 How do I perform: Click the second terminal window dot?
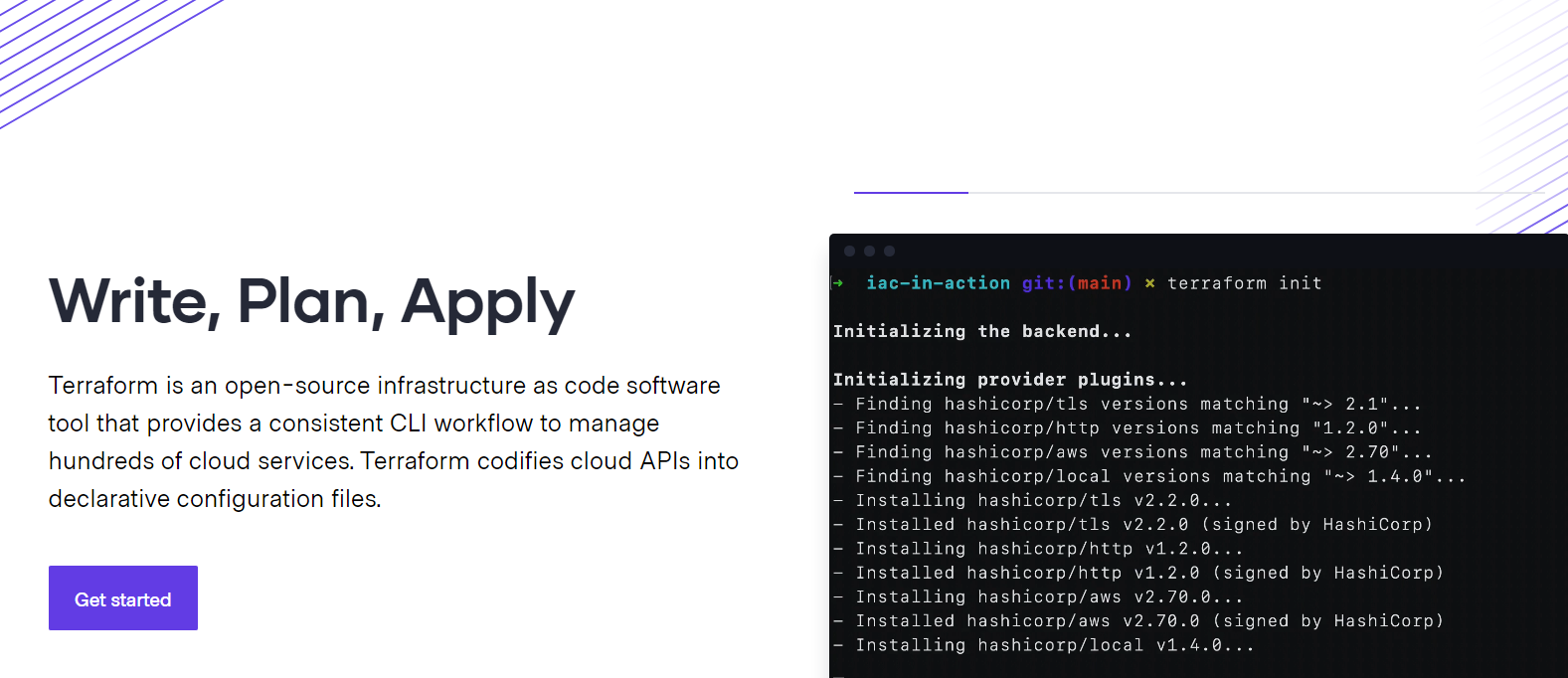869,252
